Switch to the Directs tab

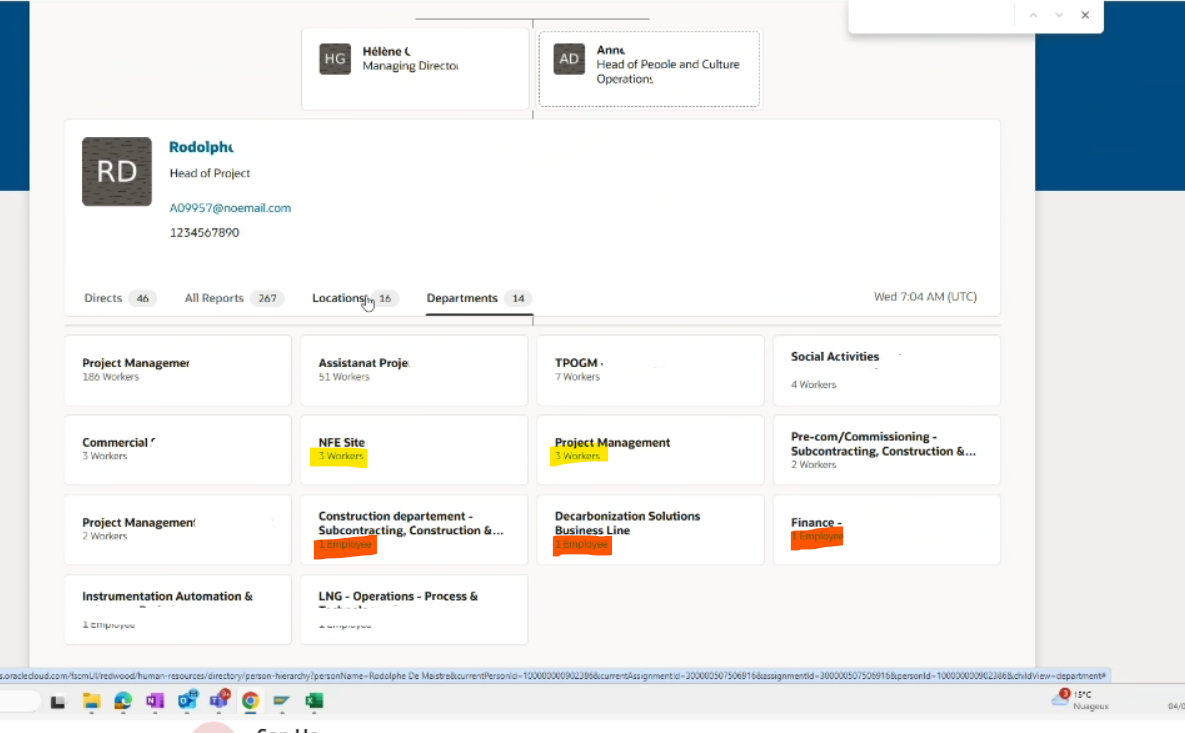point(103,297)
